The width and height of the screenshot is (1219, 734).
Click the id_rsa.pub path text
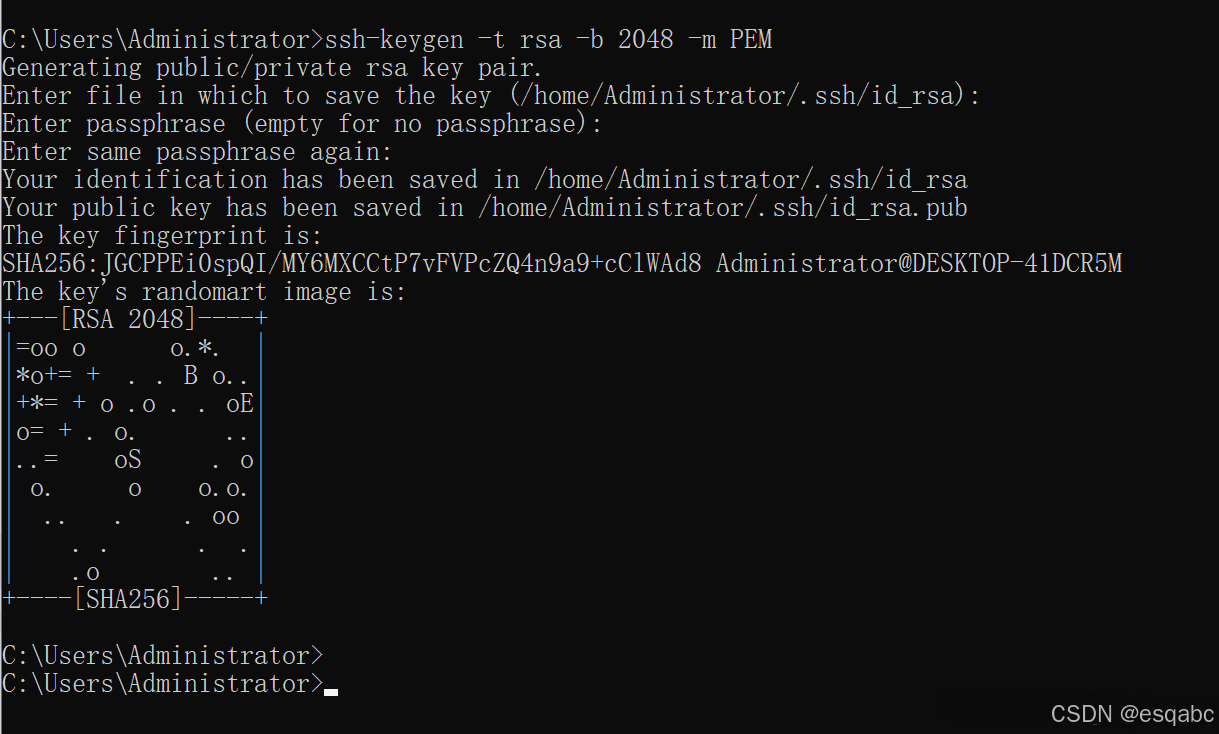[723, 208]
